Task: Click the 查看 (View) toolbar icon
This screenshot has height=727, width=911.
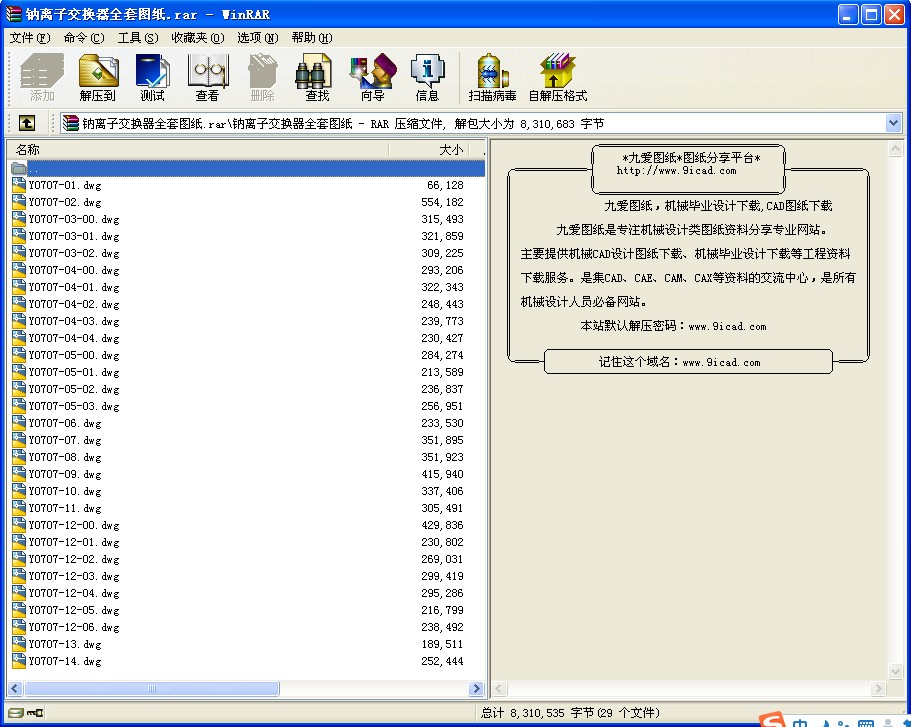Action: 207,77
